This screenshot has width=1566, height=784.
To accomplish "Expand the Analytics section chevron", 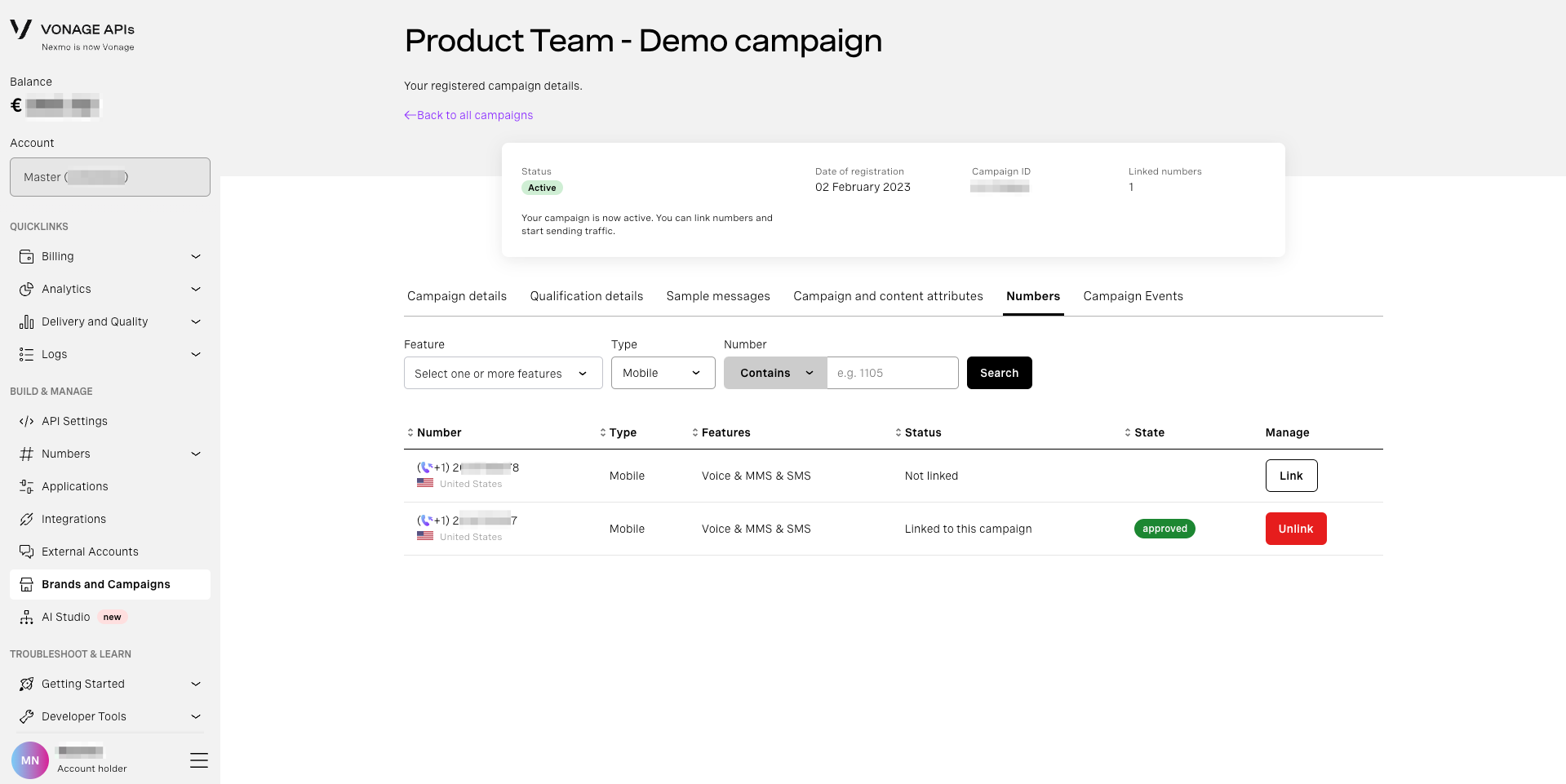I will pos(196,289).
